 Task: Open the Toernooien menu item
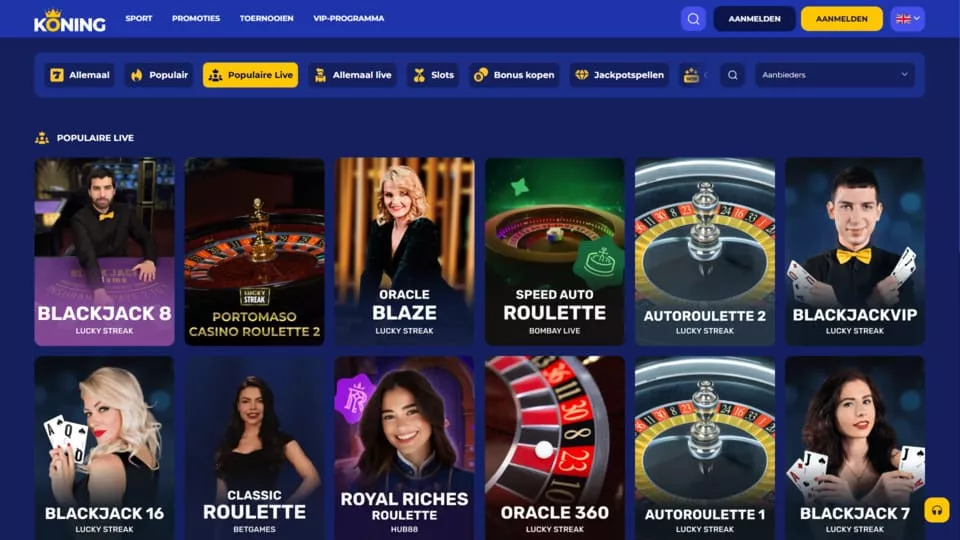pos(266,18)
